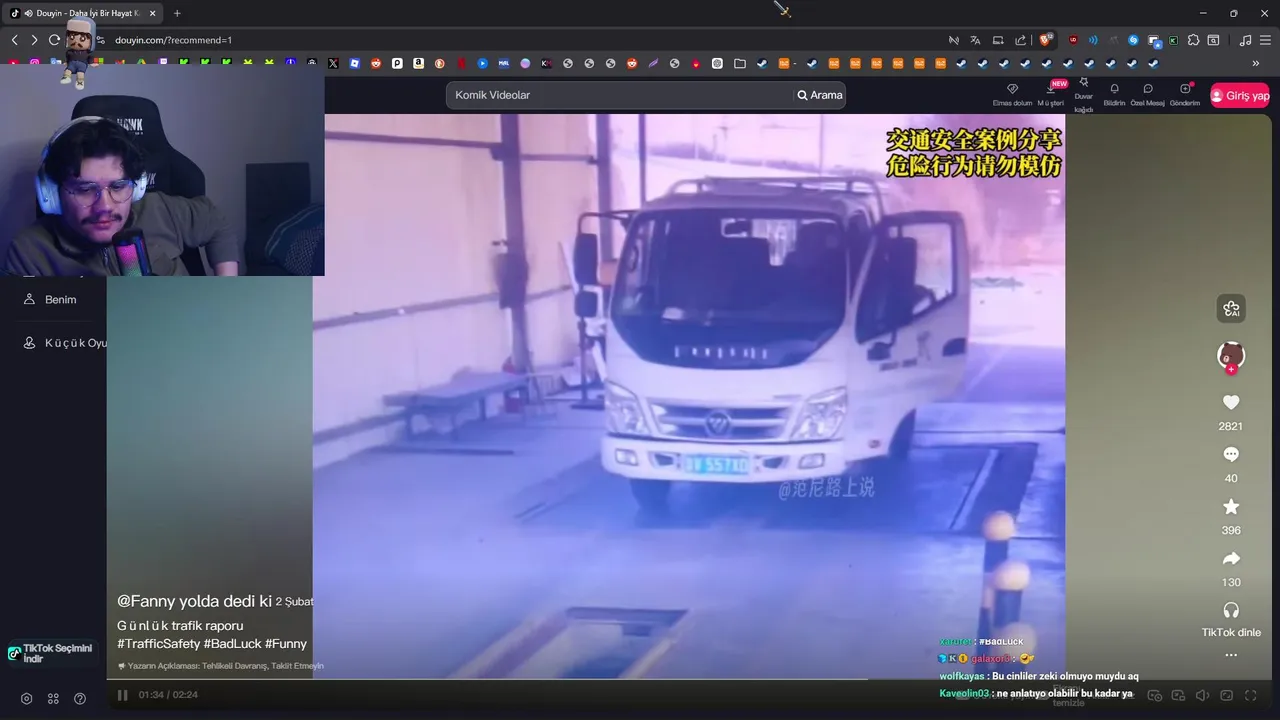Open the sidebar help question icon
Viewport: 1280px width, 720px height.
pyautogui.click(x=80, y=699)
